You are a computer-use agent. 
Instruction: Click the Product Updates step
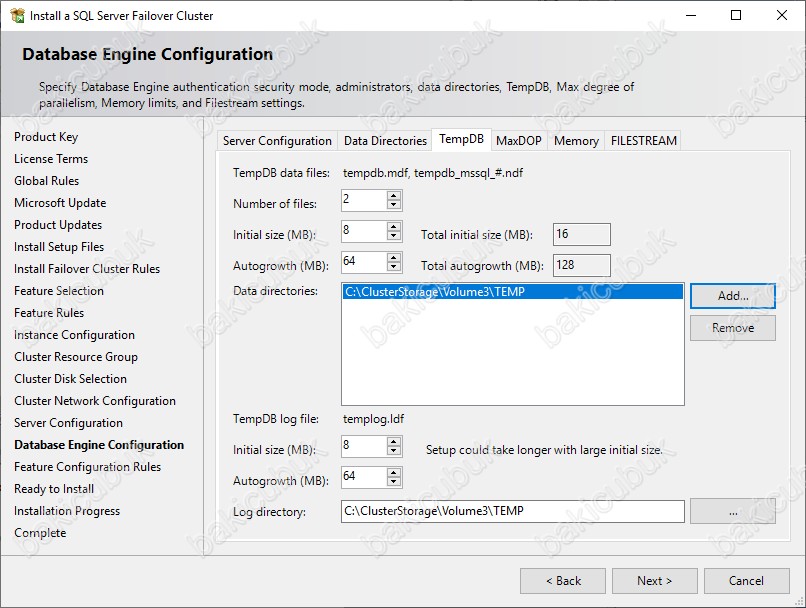pyautogui.click(x=58, y=225)
